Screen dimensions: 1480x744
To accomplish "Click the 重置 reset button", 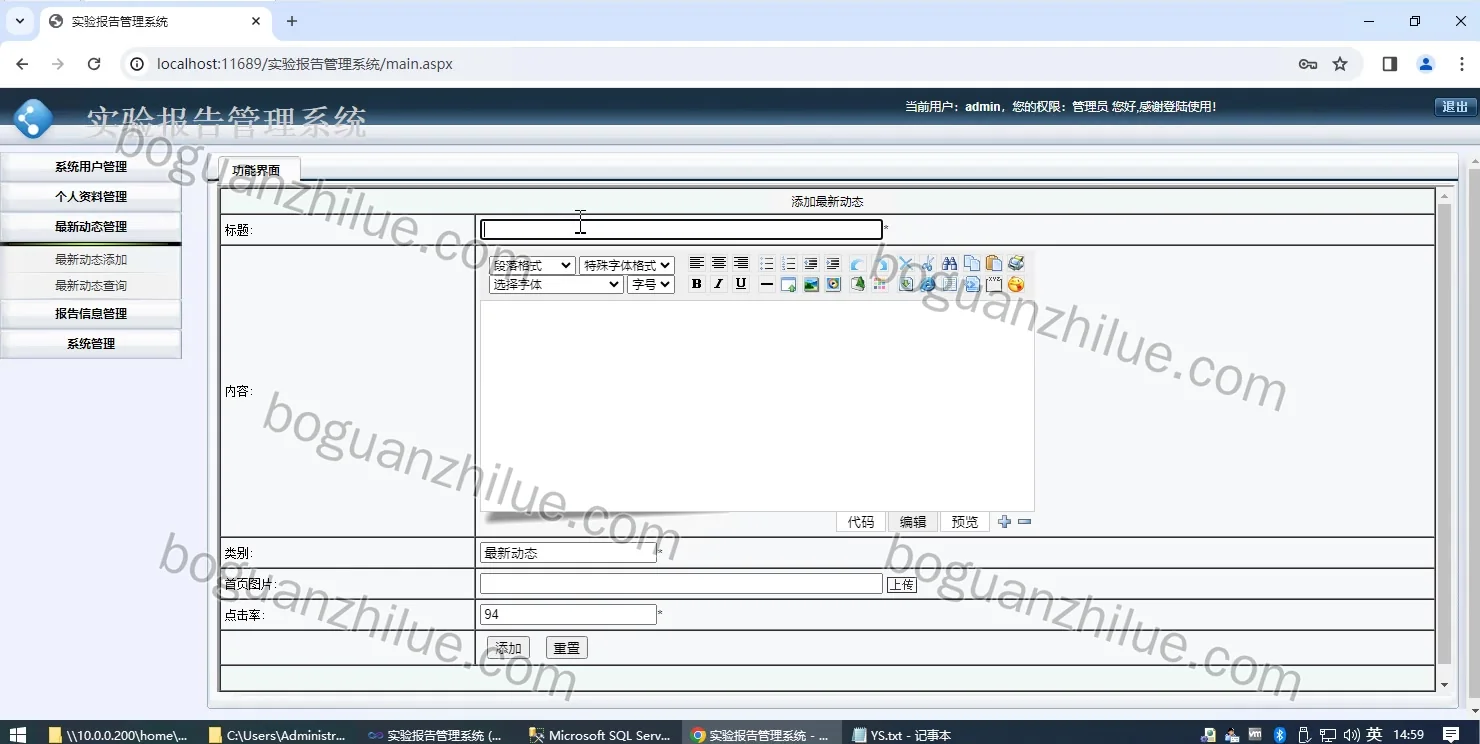I will (567, 648).
